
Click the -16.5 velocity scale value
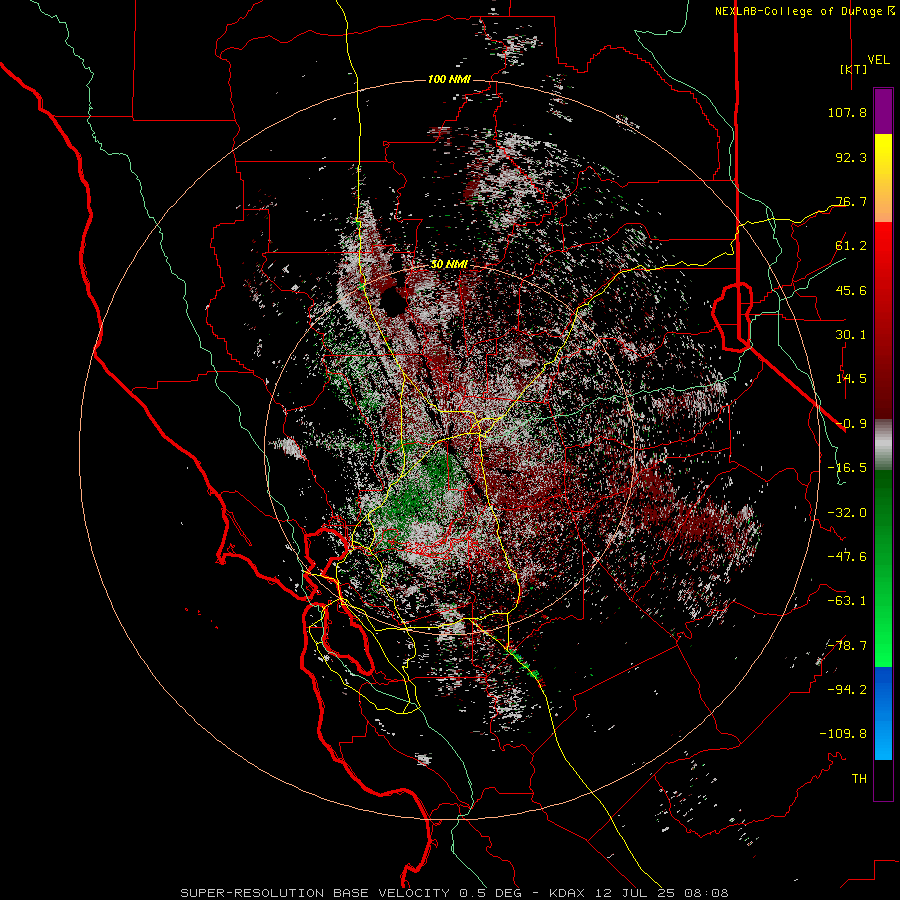(x=847, y=468)
